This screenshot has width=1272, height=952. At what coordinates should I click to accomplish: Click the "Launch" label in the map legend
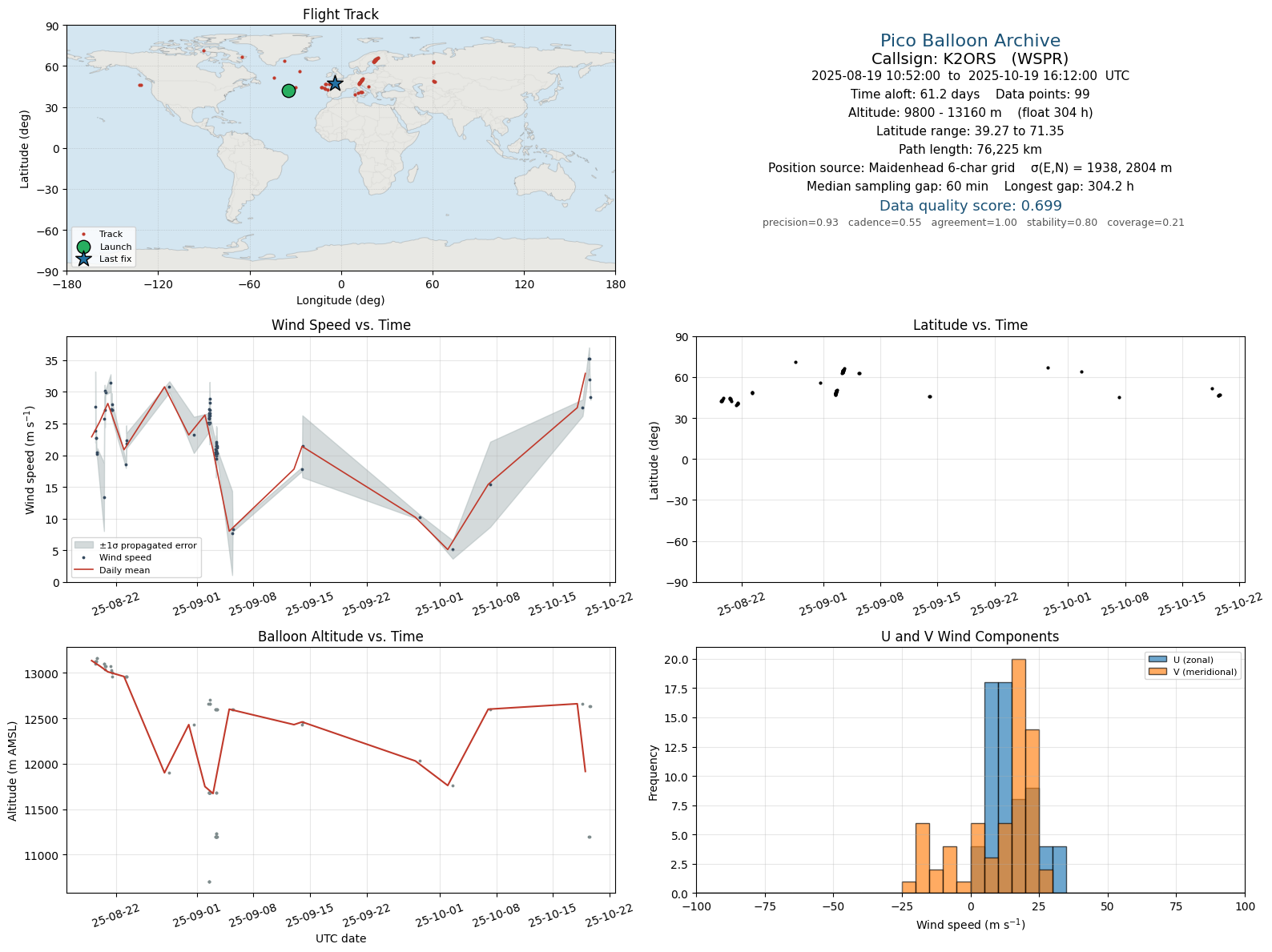click(x=115, y=247)
